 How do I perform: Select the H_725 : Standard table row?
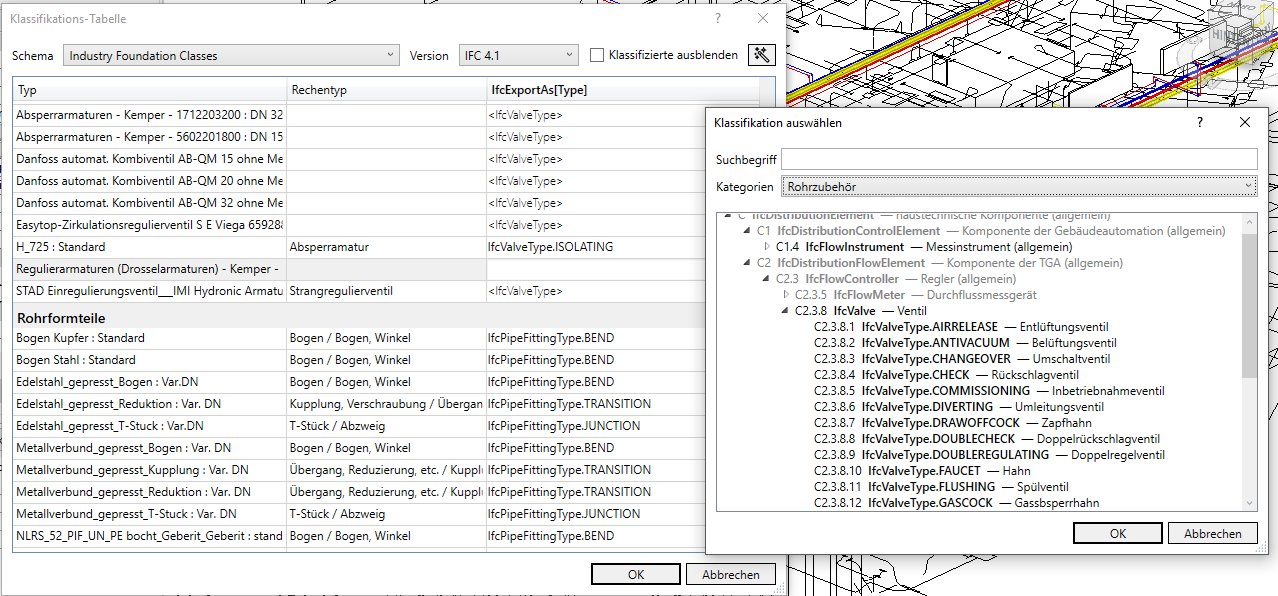150,247
